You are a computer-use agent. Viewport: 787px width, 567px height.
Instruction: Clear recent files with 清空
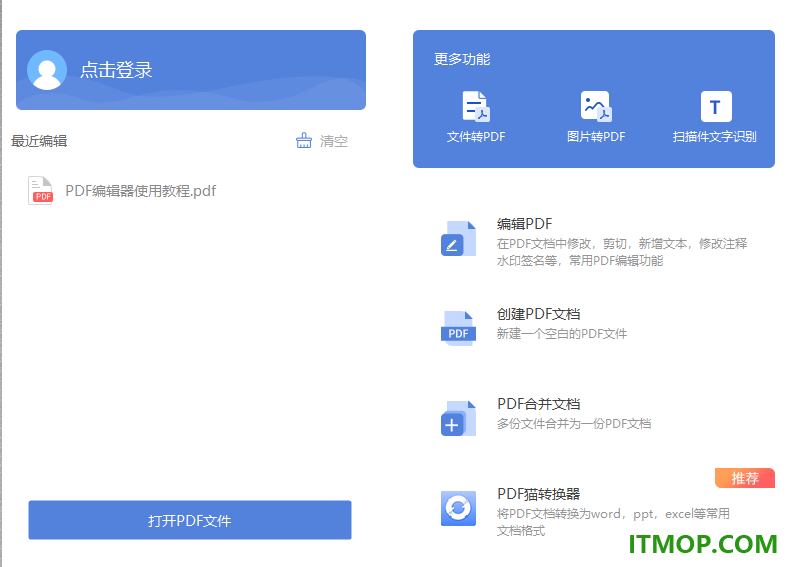tap(334, 141)
